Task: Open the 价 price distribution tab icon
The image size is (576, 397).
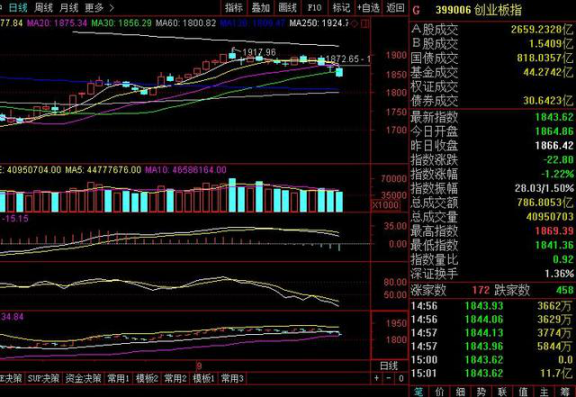Action: click(439, 392)
